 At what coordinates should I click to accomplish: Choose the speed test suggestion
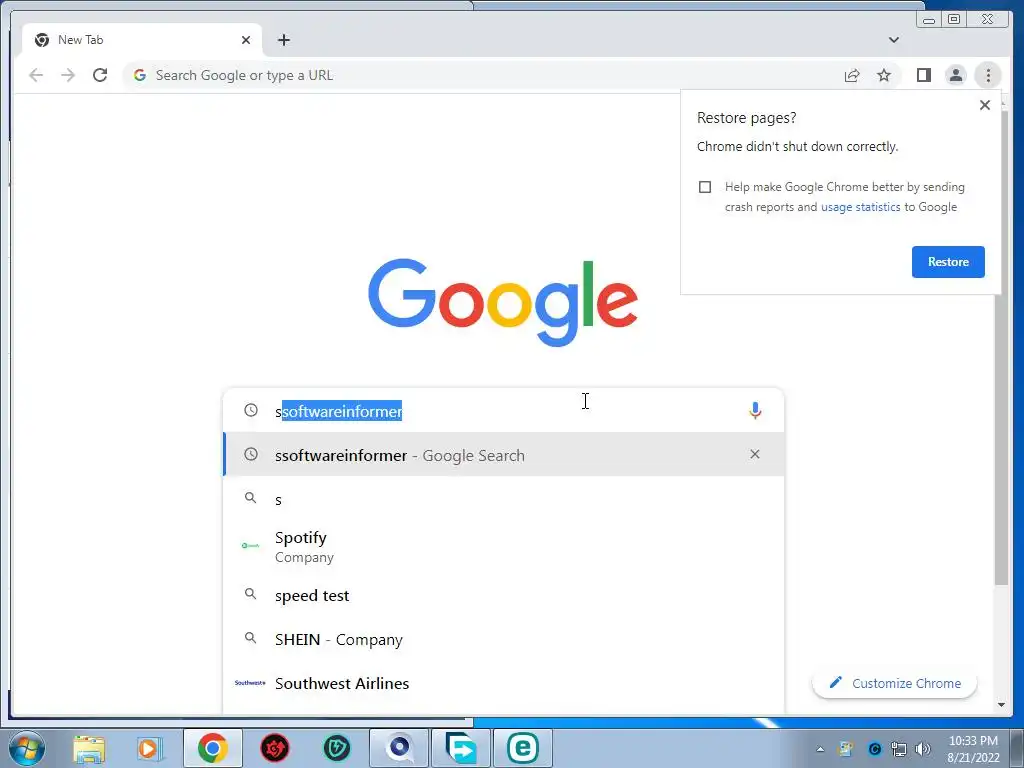504,595
